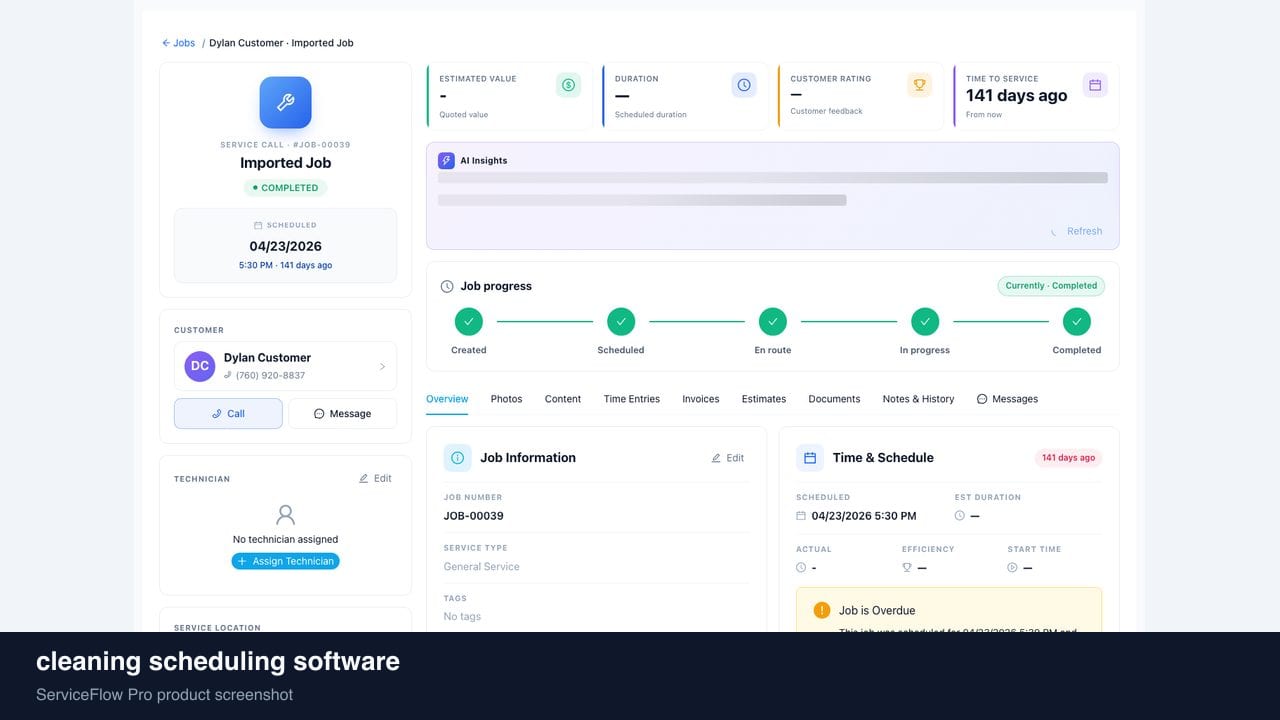View the Notes & History tab
Image resolution: width=1280 pixels, height=720 pixels.
(918, 399)
